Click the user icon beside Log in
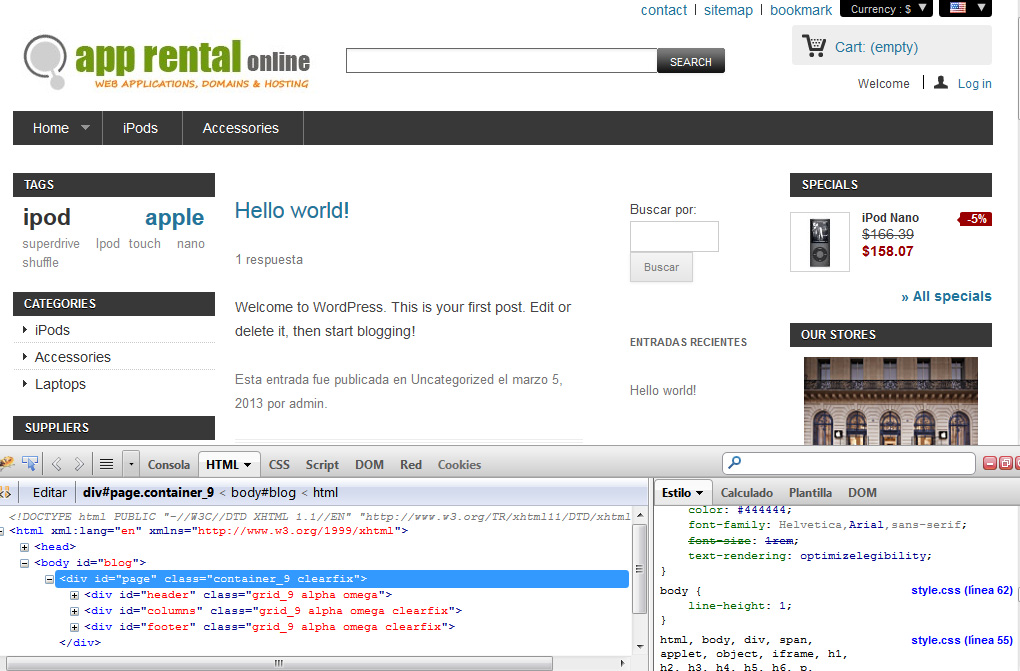The width and height of the screenshot is (1020, 671). [x=941, y=83]
